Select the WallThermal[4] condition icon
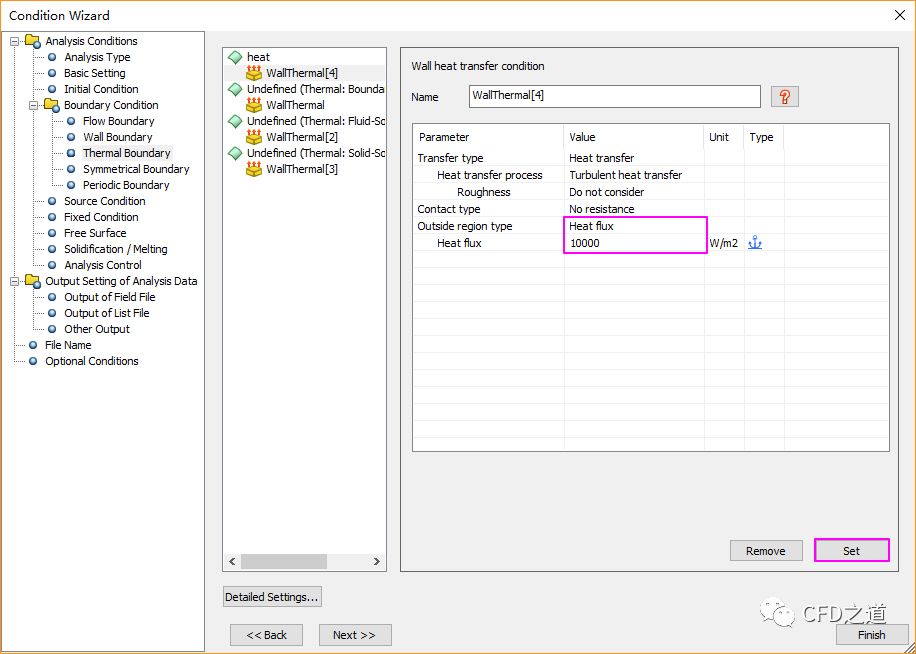 pyautogui.click(x=254, y=73)
